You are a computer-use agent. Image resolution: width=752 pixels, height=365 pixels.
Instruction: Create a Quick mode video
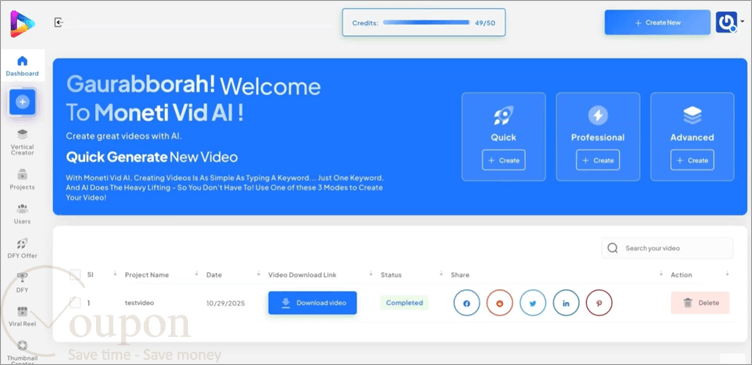[504, 160]
